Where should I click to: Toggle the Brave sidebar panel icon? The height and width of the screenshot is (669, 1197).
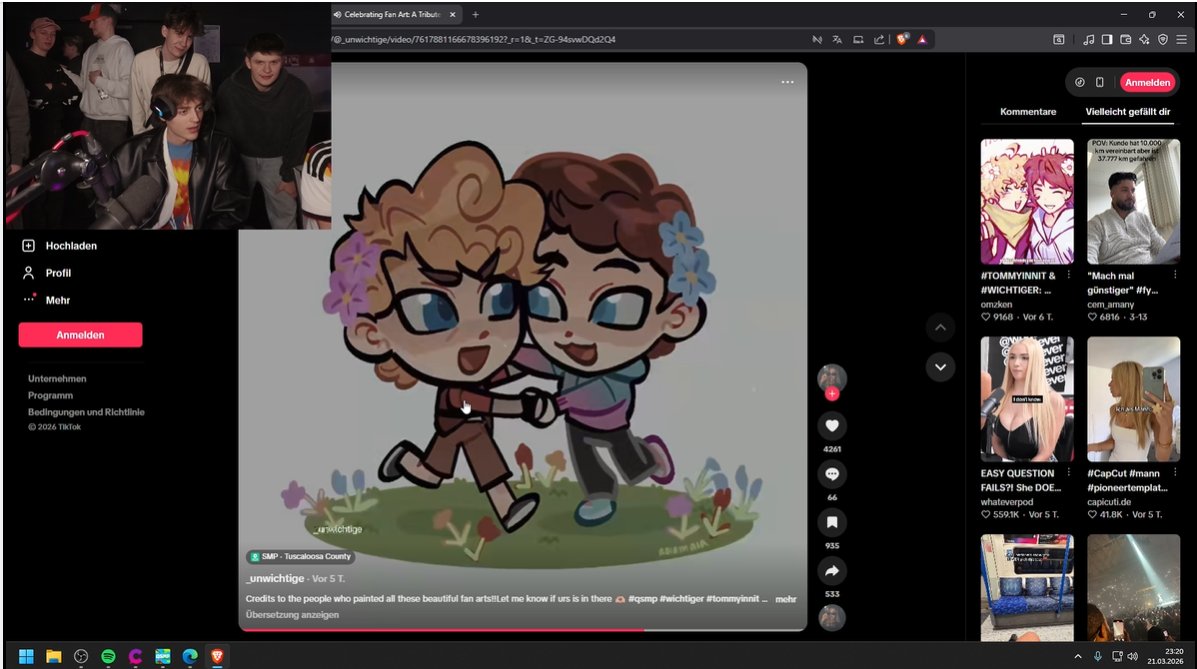(1107, 39)
